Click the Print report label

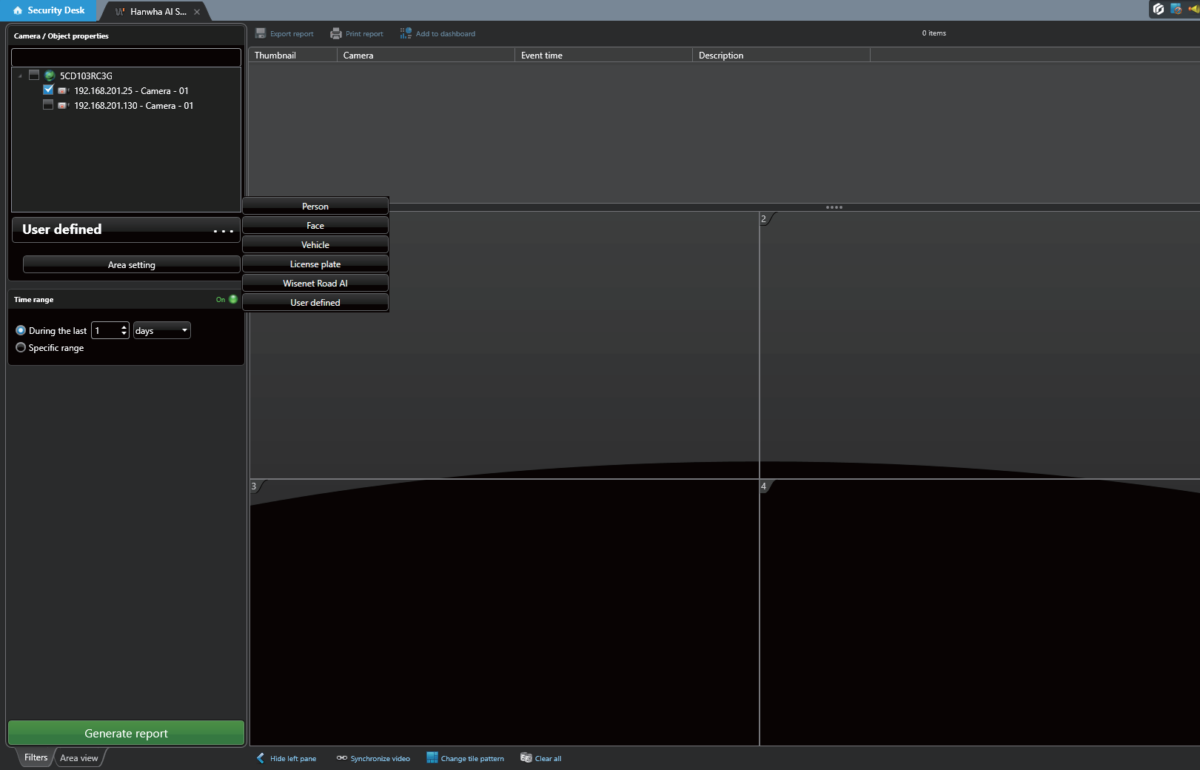pos(364,34)
